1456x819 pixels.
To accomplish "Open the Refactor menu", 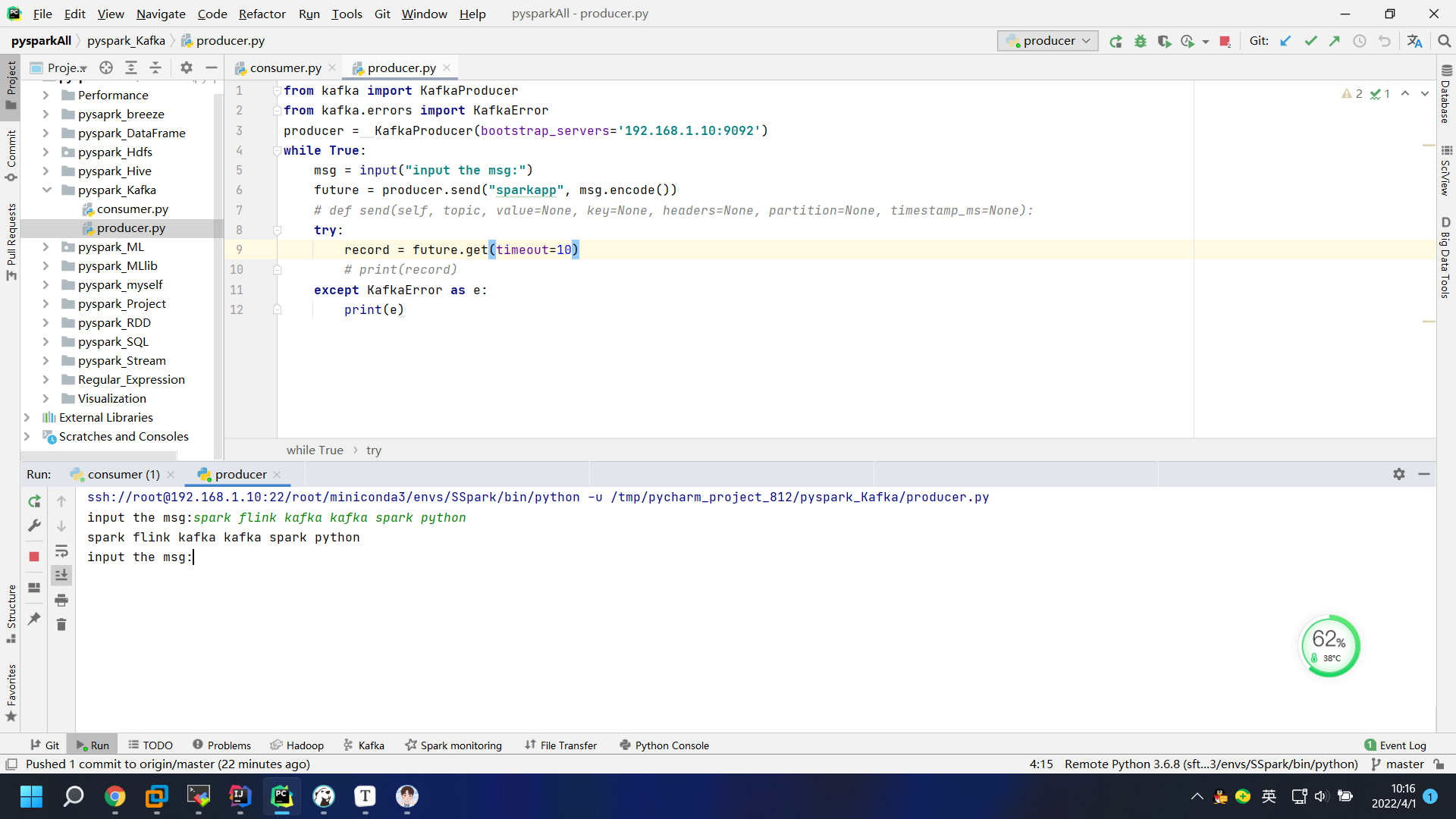I will [262, 14].
